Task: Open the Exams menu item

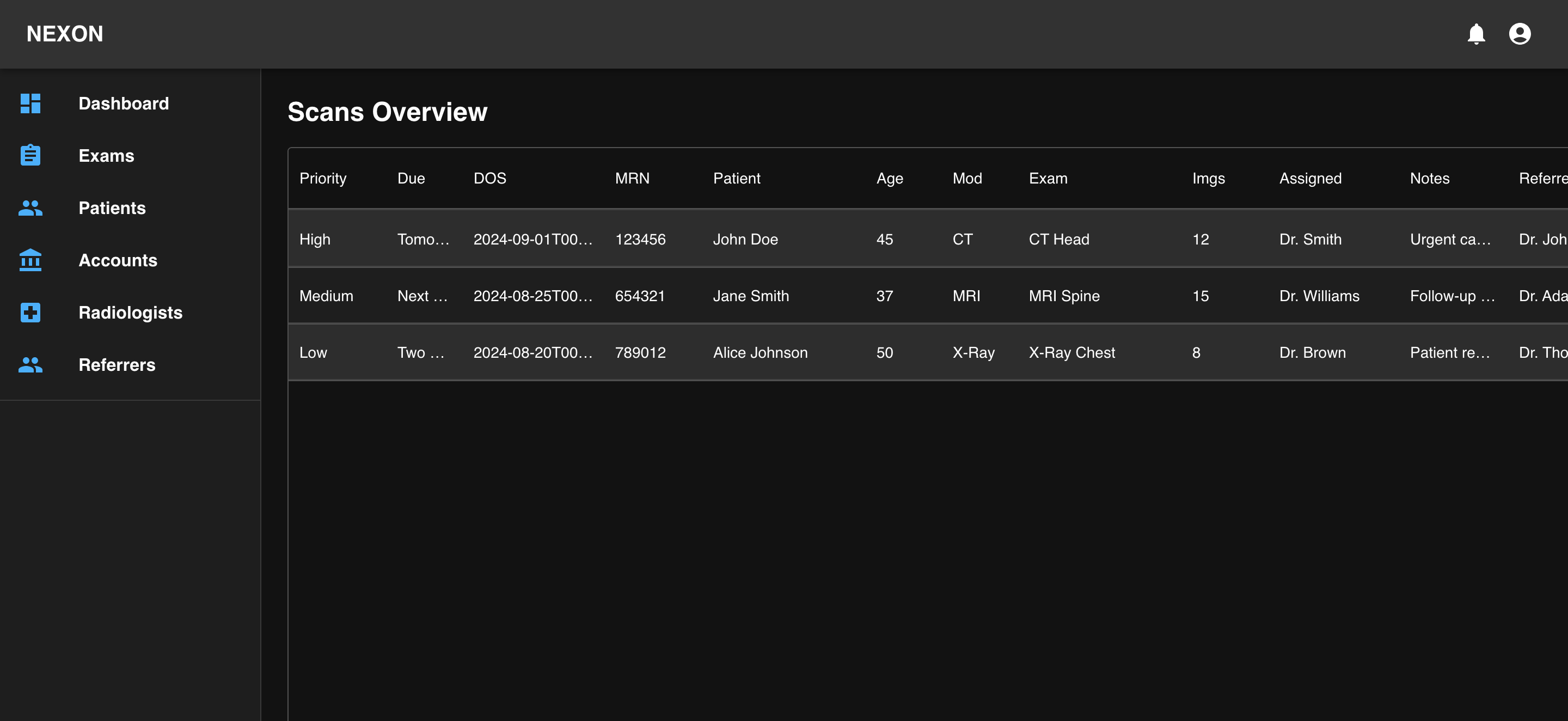Action: pos(107,156)
